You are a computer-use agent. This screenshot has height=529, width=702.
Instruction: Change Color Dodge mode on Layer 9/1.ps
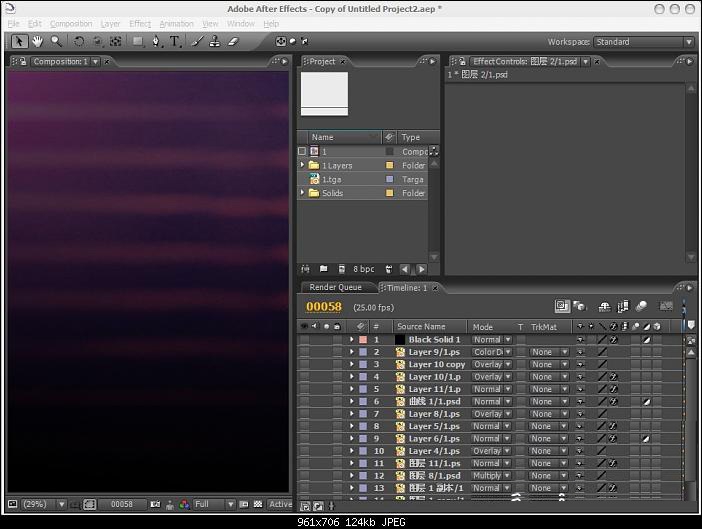tap(492, 352)
